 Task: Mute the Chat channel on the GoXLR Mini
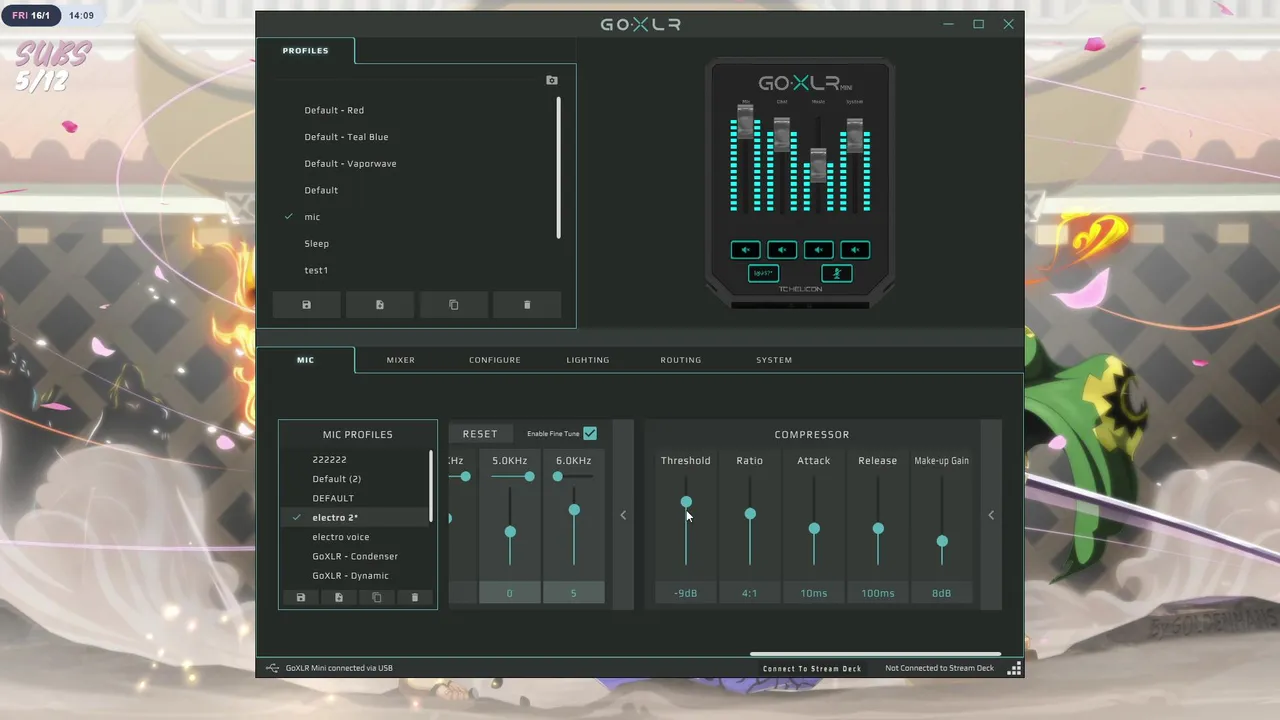[782, 250]
